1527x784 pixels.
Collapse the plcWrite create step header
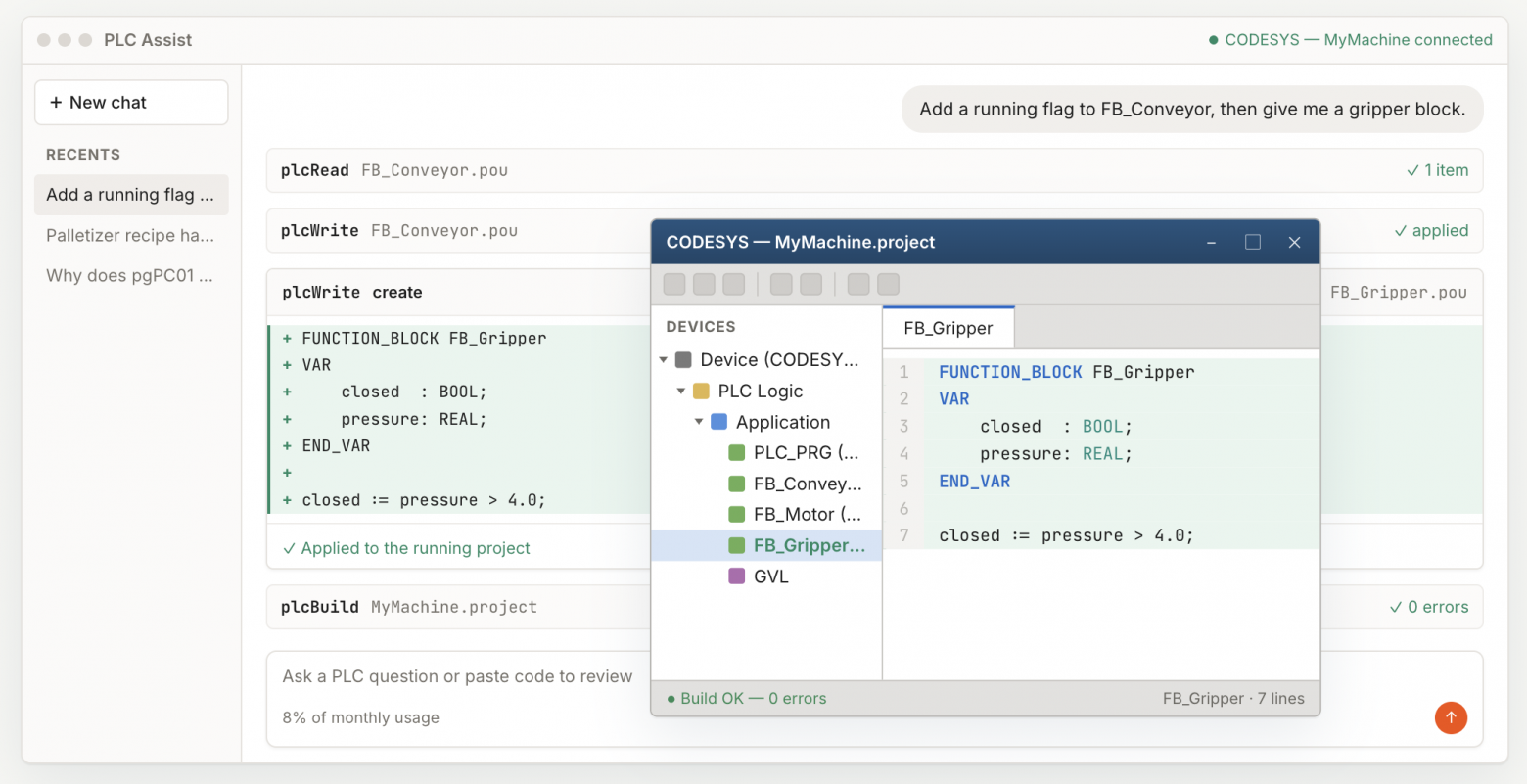click(458, 293)
